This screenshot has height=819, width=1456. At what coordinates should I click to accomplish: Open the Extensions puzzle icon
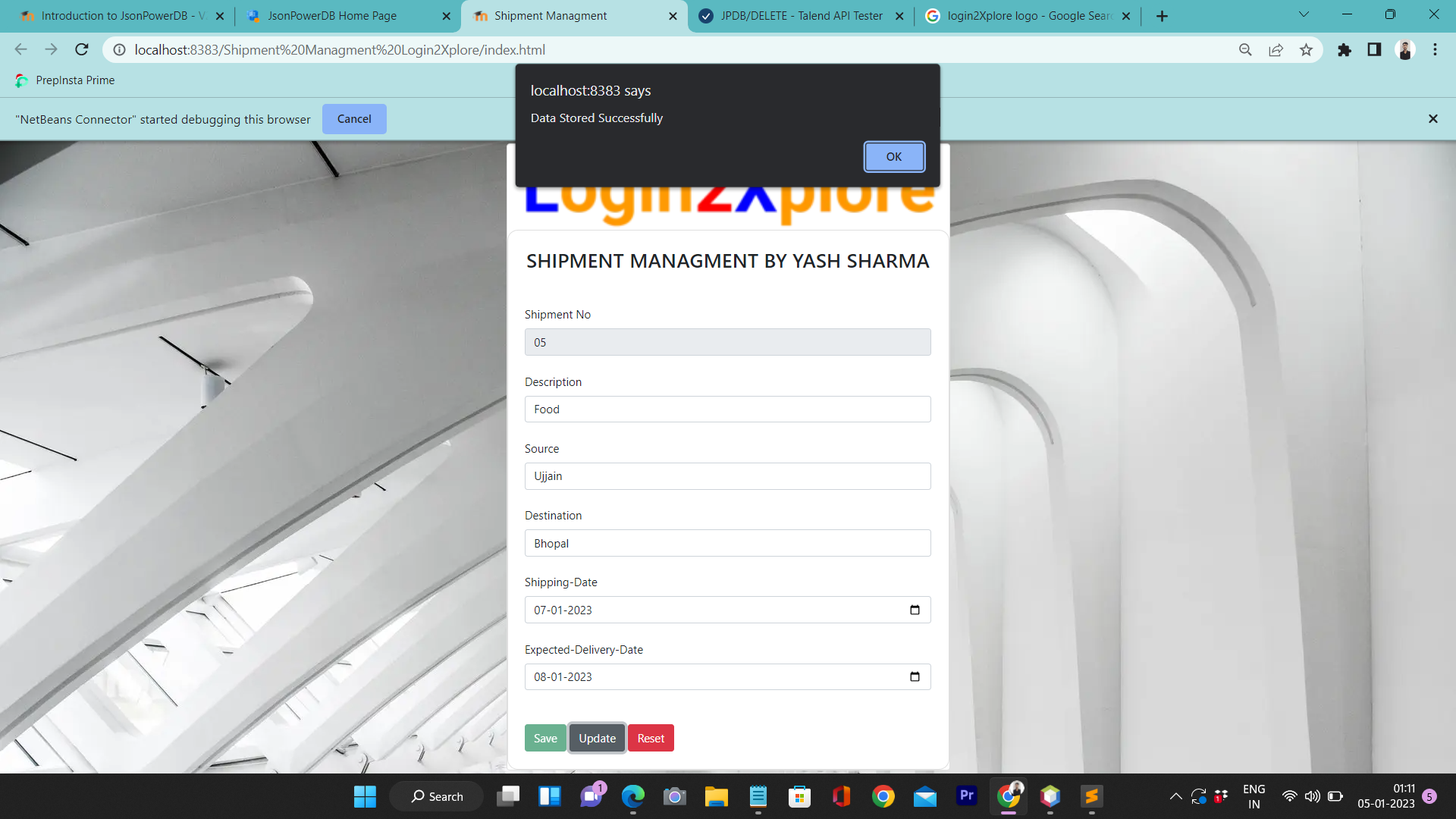pos(1345,49)
